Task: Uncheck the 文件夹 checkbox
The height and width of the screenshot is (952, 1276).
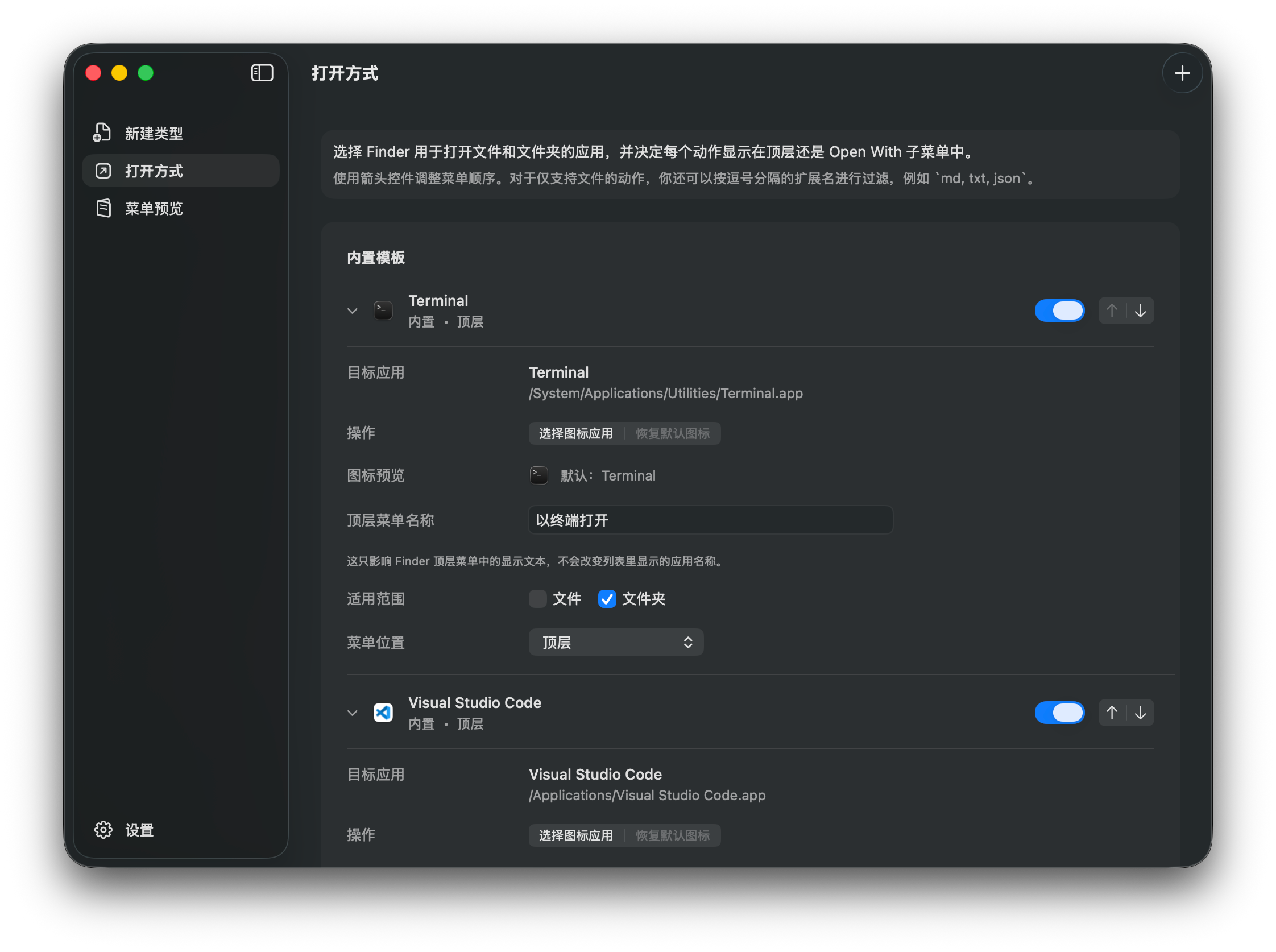Action: point(607,599)
